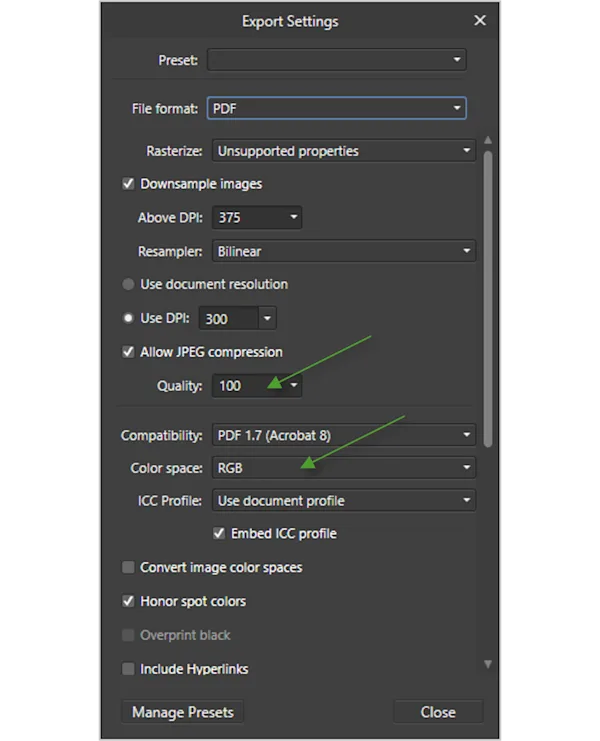Open the Above DPI dropdown arrow
600x741 pixels.
click(x=293, y=217)
